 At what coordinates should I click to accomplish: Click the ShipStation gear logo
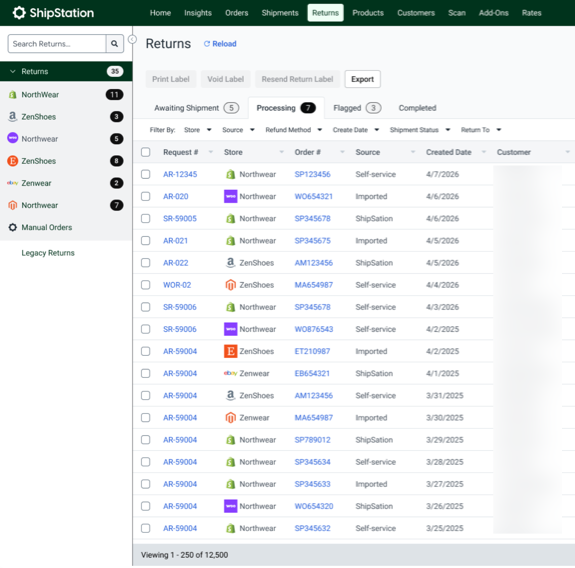pyautogui.click(x=19, y=13)
